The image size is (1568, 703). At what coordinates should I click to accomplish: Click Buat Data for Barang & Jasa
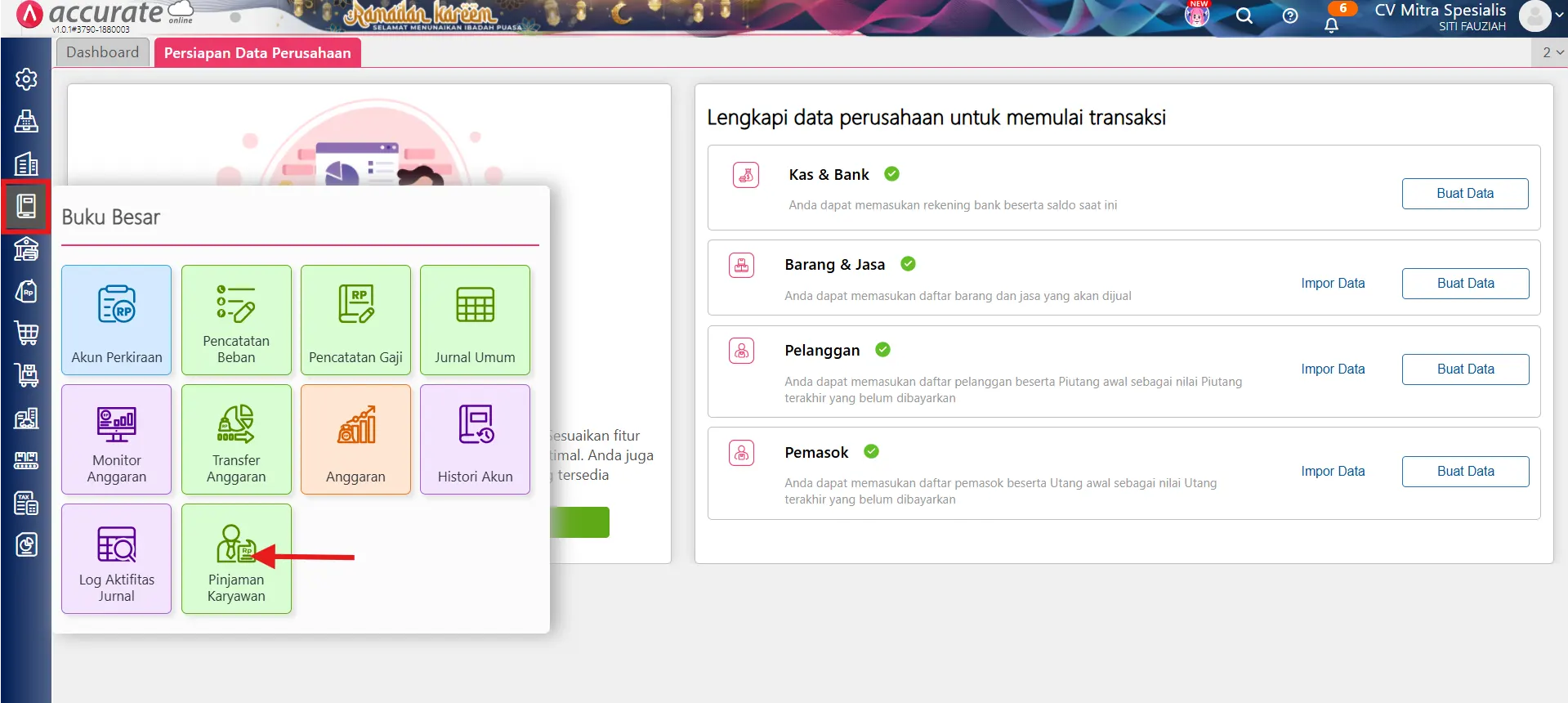pyautogui.click(x=1465, y=284)
